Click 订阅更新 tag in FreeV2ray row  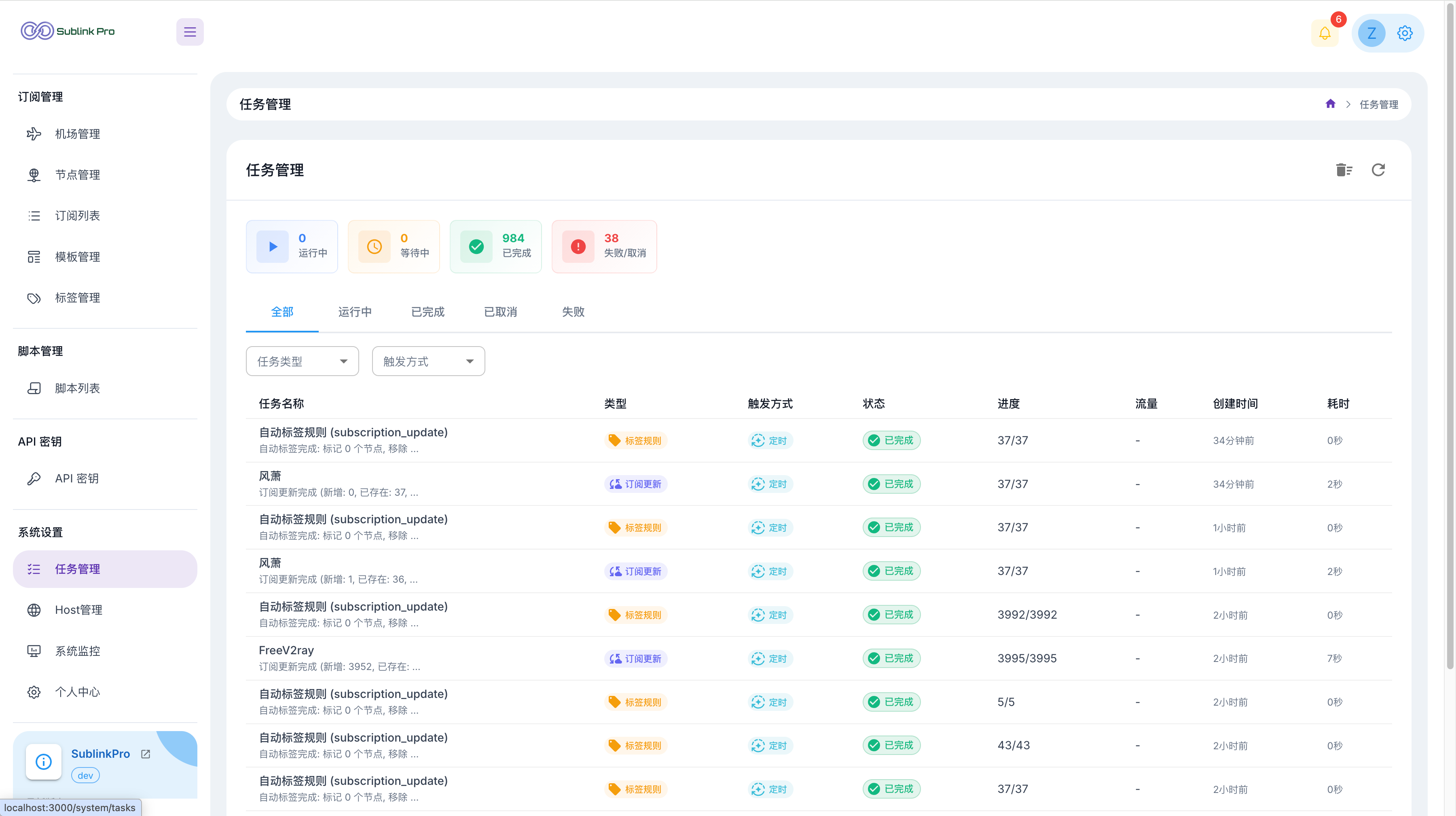tap(636, 658)
